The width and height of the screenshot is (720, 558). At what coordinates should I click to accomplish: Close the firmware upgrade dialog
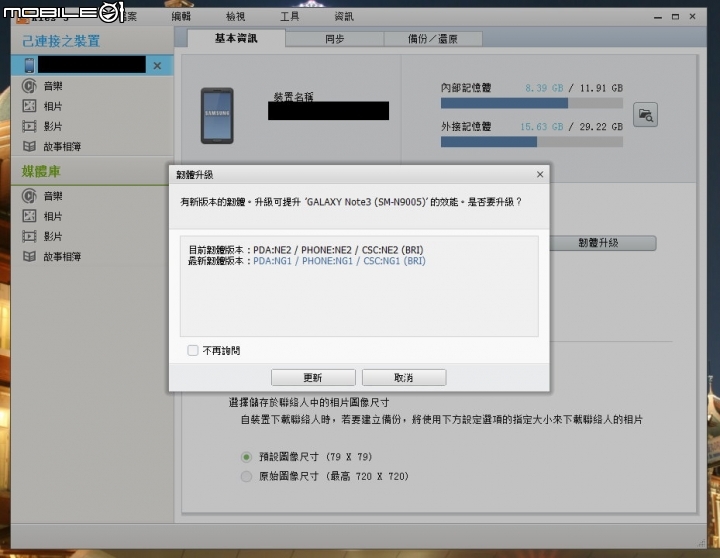tap(540, 175)
